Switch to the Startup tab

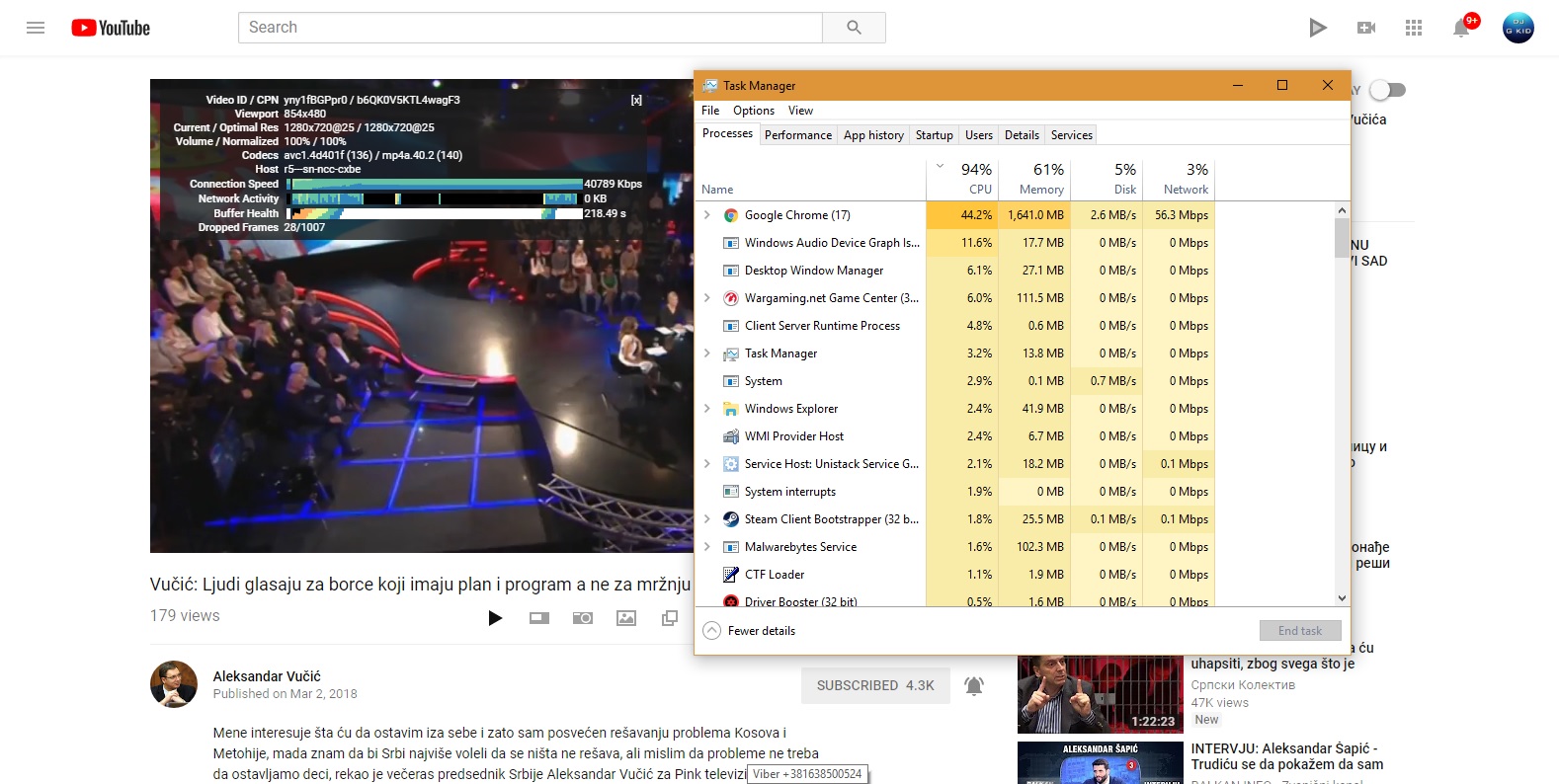point(935,135)
